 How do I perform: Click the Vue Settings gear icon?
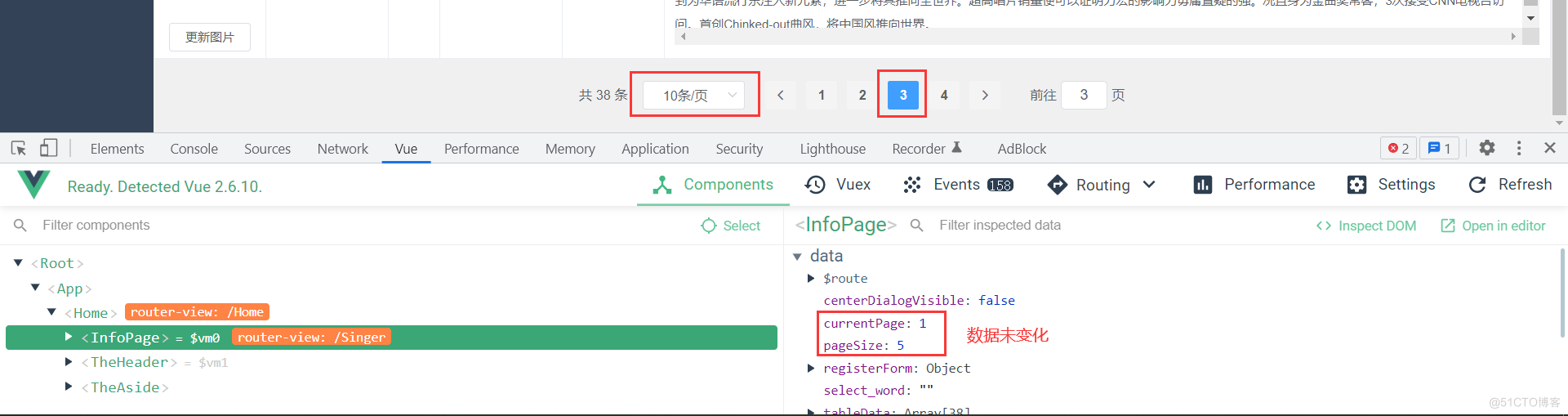[1356, 185]
